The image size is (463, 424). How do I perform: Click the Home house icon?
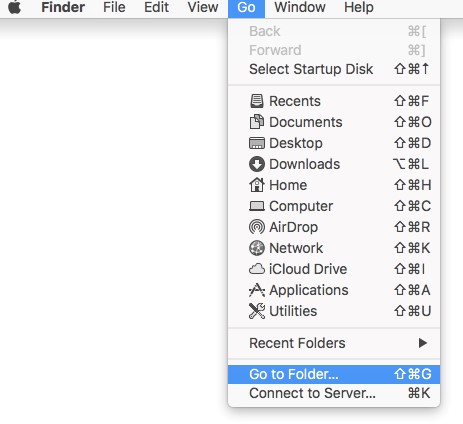[257, 185]
